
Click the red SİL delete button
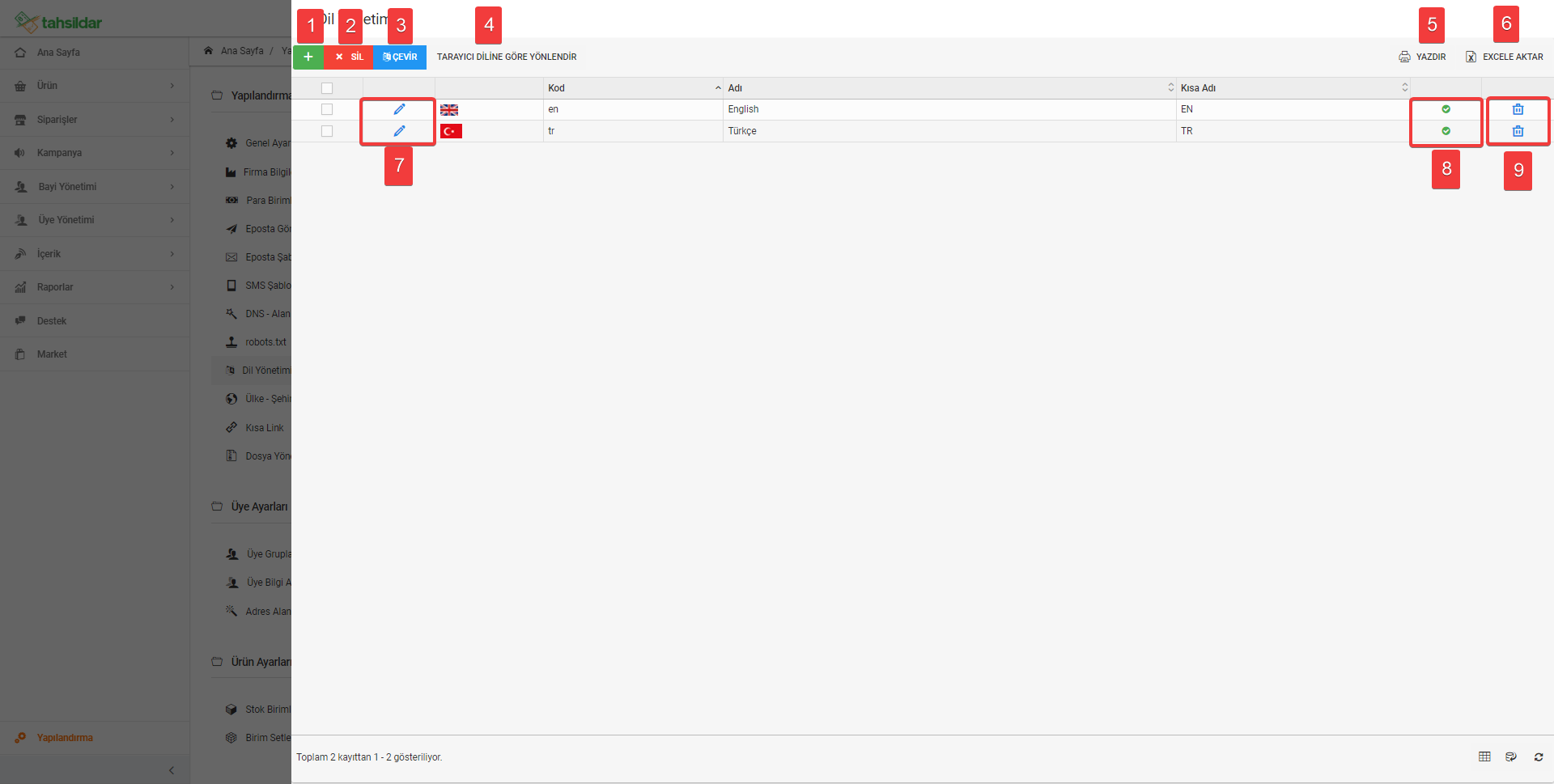pos(349,57)
